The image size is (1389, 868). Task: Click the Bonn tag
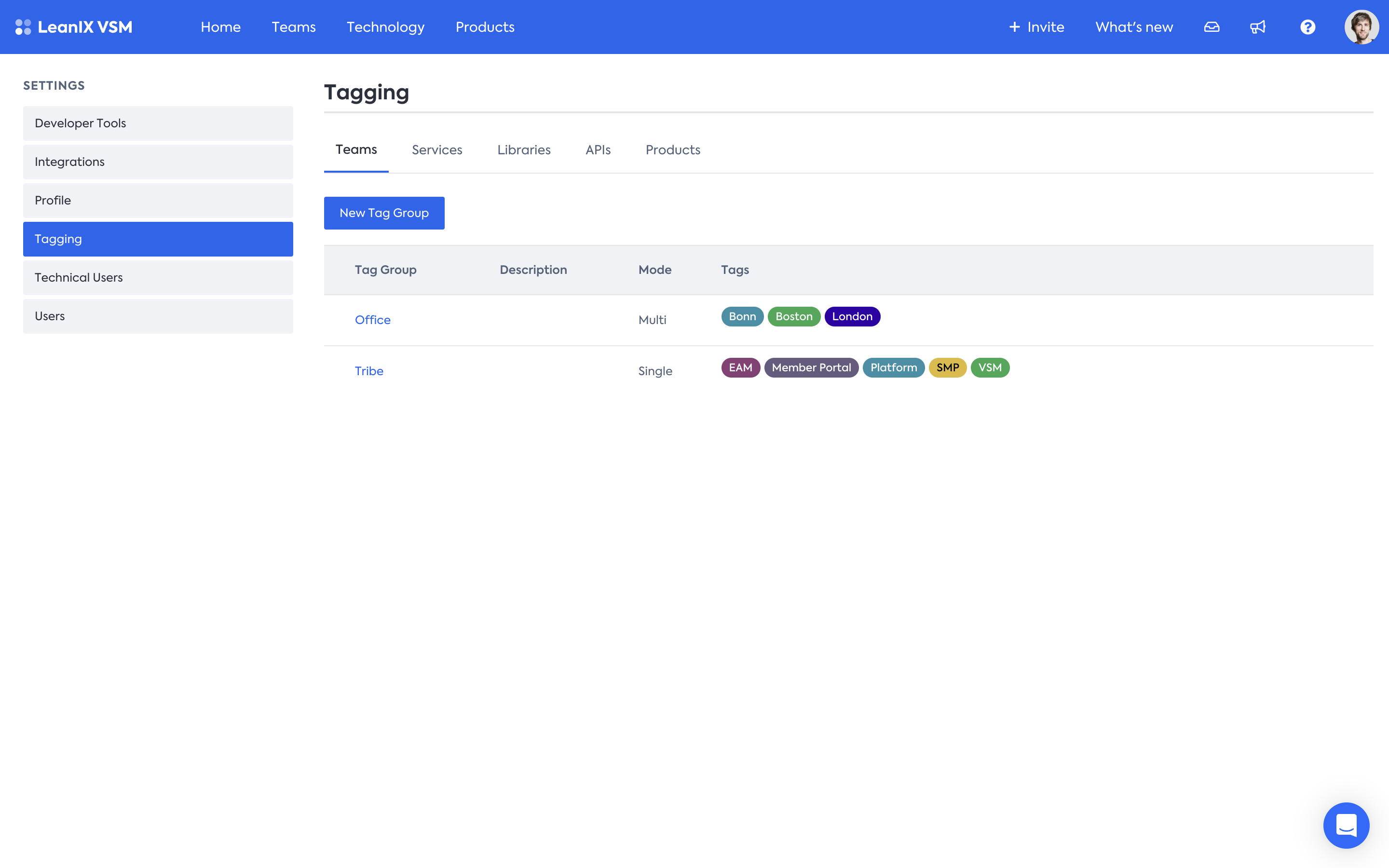[x=742, y=316]
